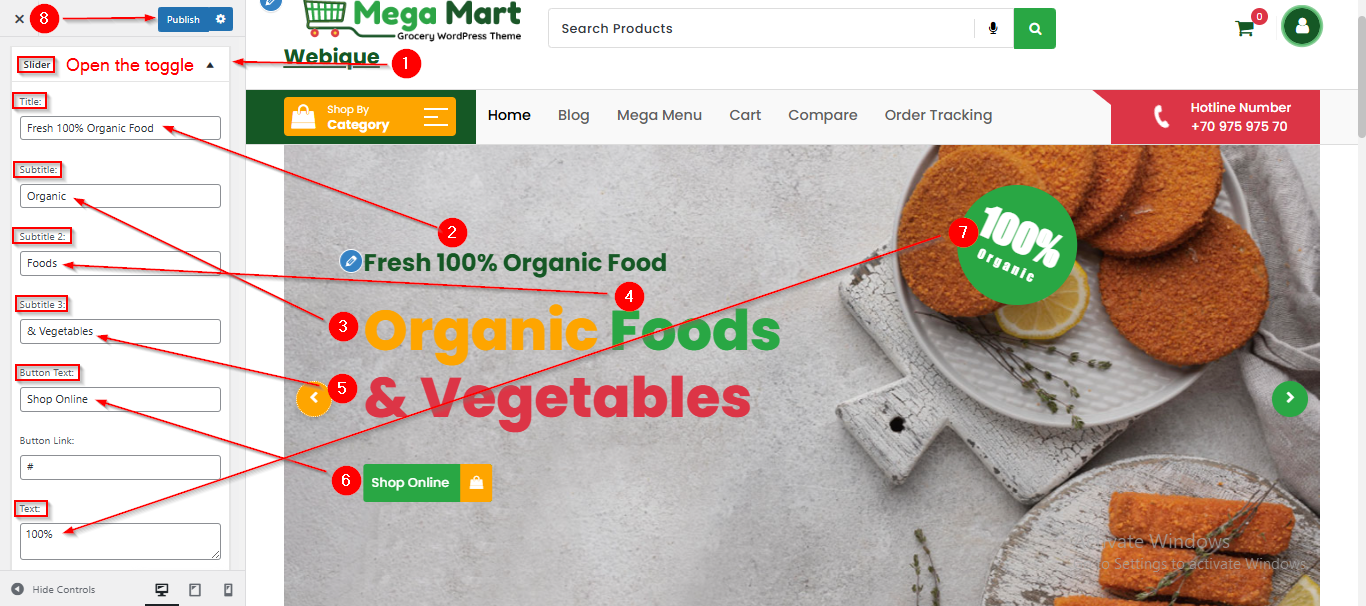The height and width of the screenshot is (606, 1366).
Task: Go to next slide arrow
Action: click(1290, 398)
